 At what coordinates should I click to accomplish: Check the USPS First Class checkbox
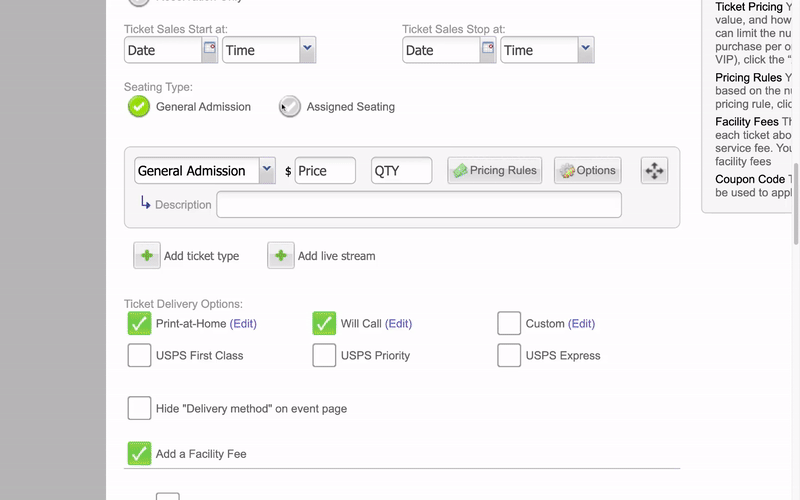point(139,355)
